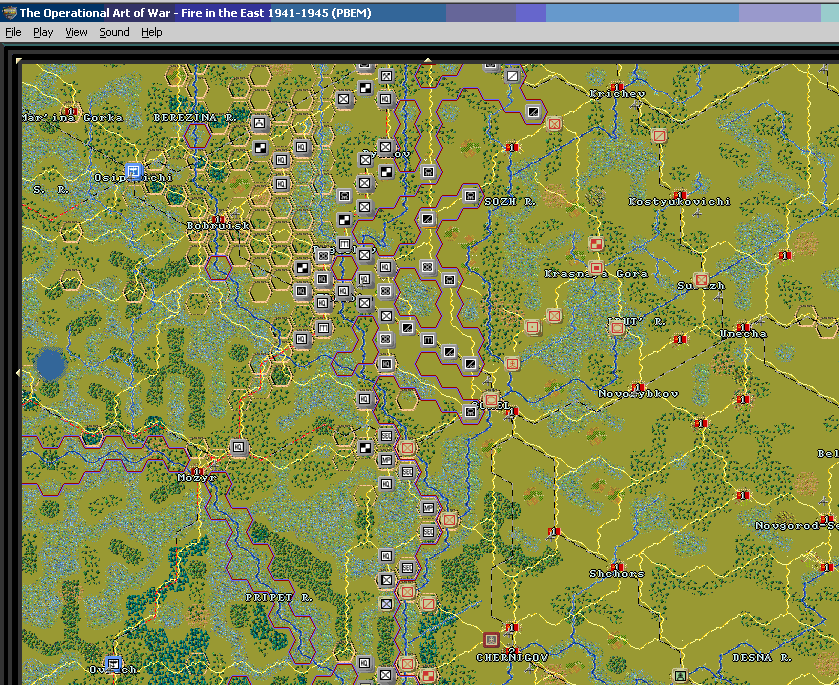Select the German motorized unit left of Gomel

tap(470, 412)
